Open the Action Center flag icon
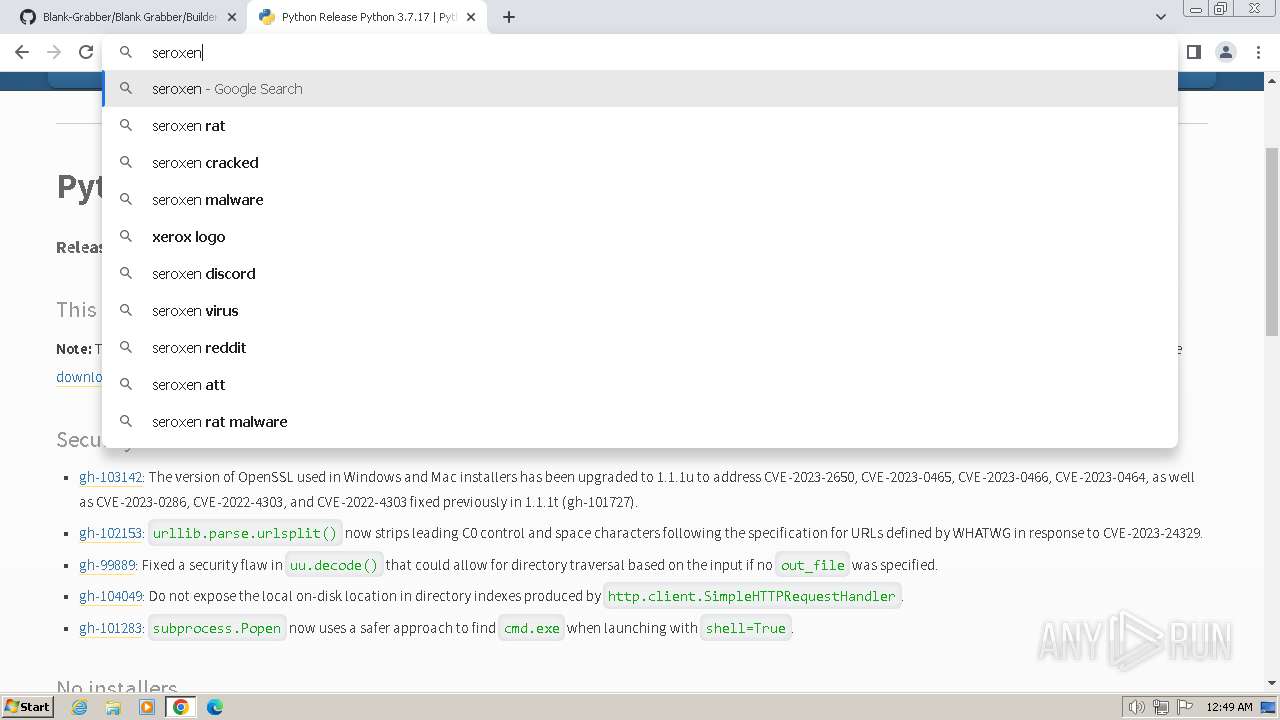 [x=1184, y=707]
